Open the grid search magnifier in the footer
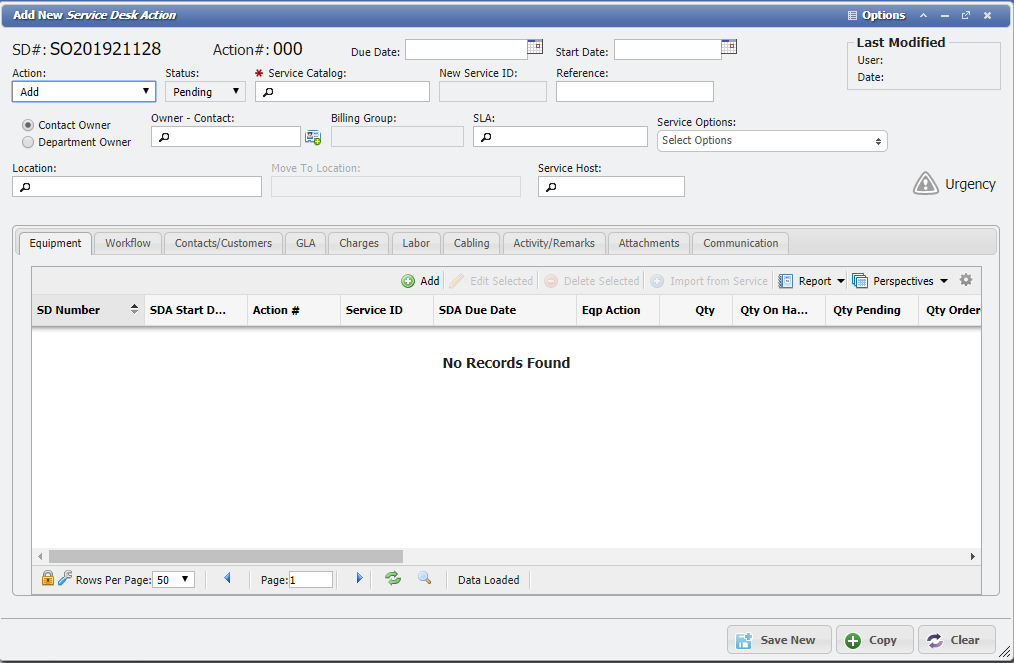 click(424, 579)
